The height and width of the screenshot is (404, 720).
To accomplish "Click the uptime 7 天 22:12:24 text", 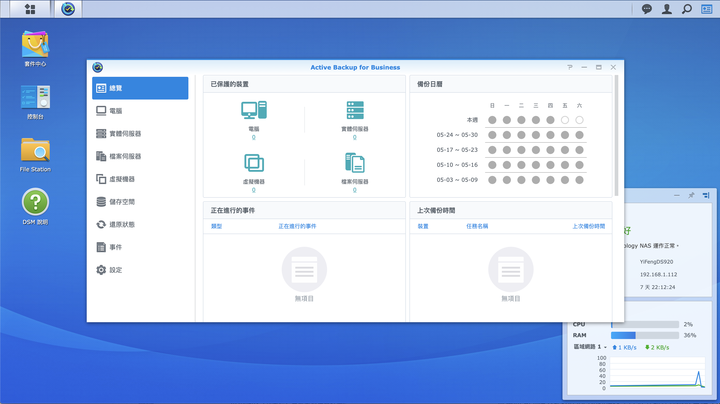I will pos(658,287).
